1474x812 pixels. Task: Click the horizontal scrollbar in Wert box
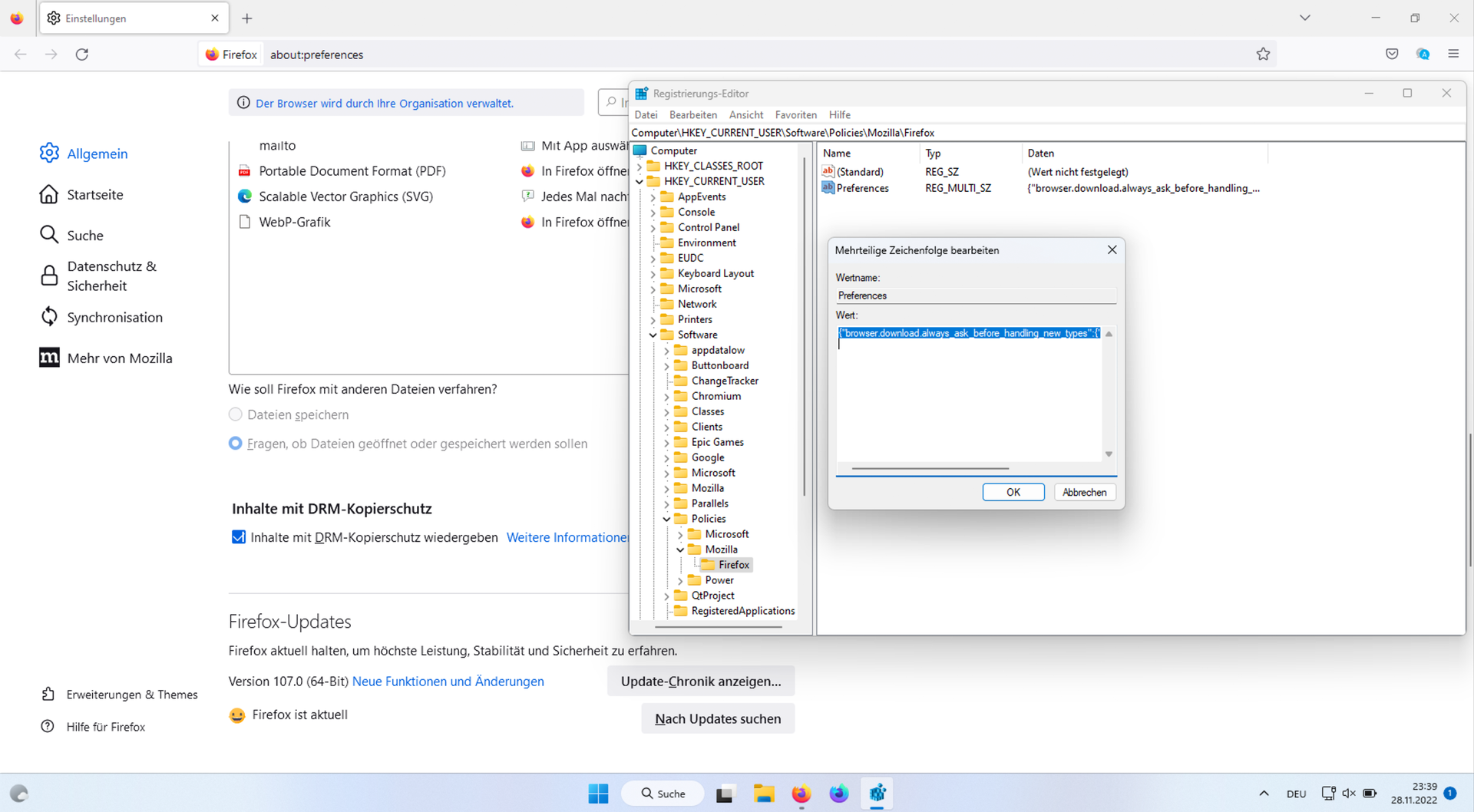(930, 468)
